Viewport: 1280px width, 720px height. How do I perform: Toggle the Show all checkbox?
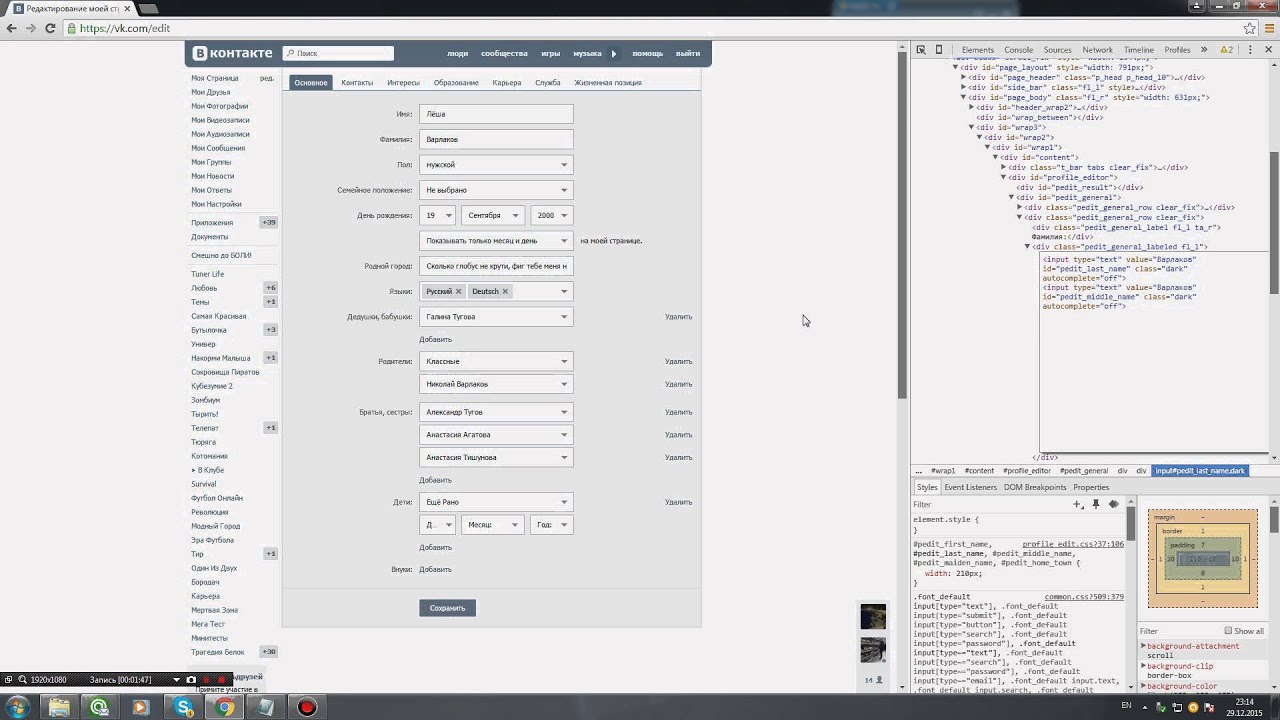point(1228,631)
